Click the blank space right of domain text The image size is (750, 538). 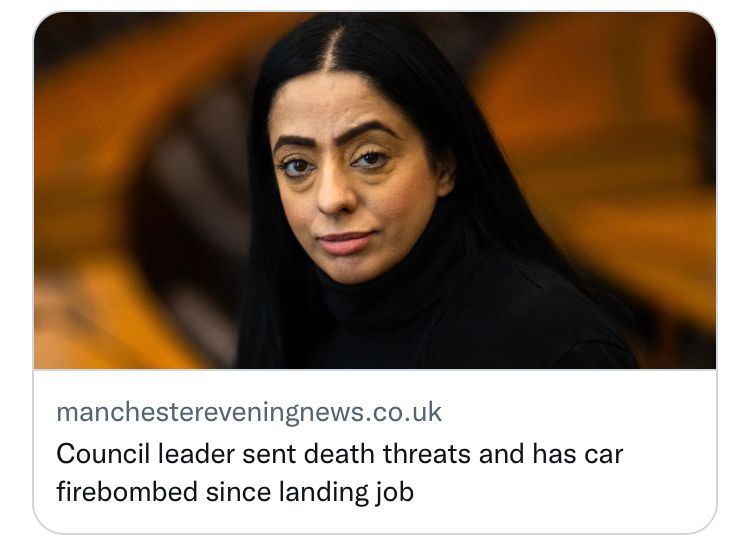coord(574,412)
